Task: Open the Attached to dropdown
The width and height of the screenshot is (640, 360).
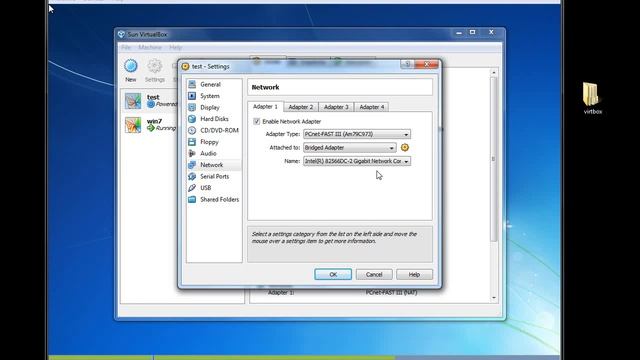Action: pos(350,147)
